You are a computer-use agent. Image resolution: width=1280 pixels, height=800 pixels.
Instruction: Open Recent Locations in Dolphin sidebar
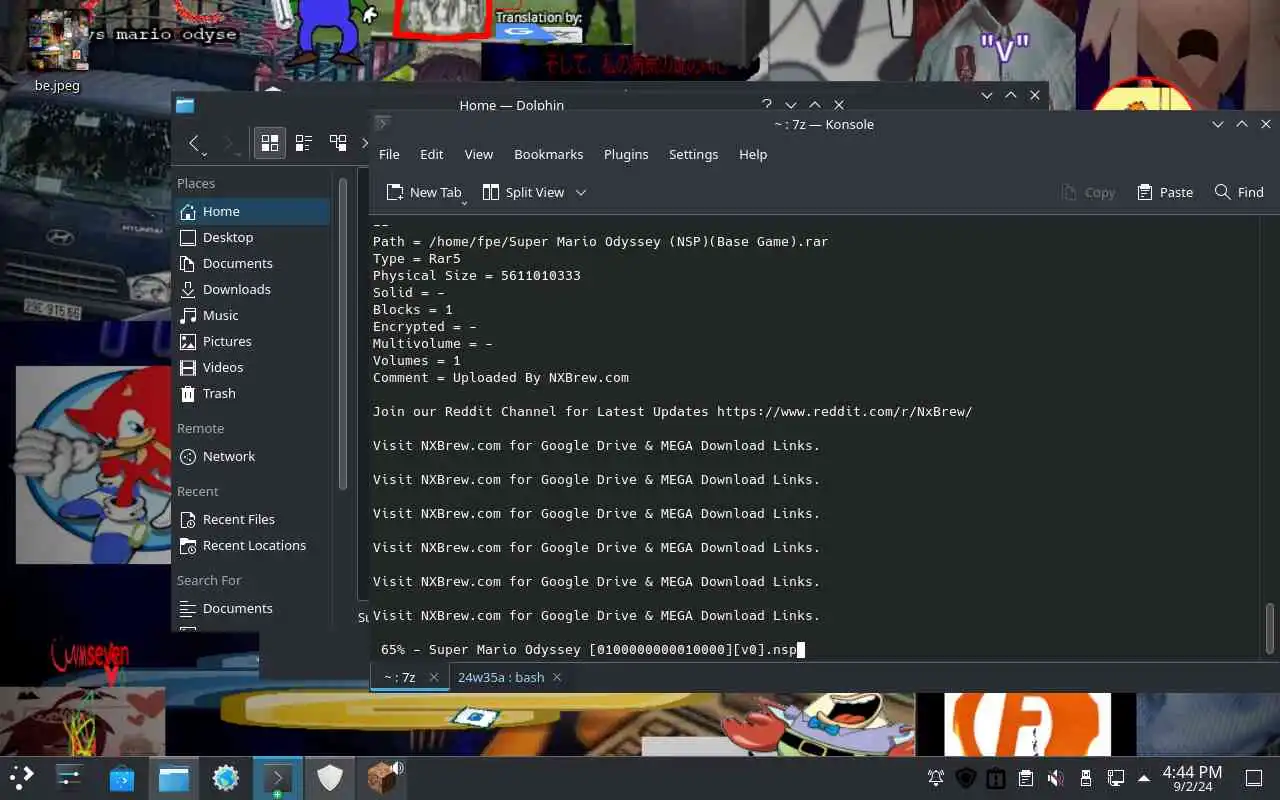click(x=253, y=545)
